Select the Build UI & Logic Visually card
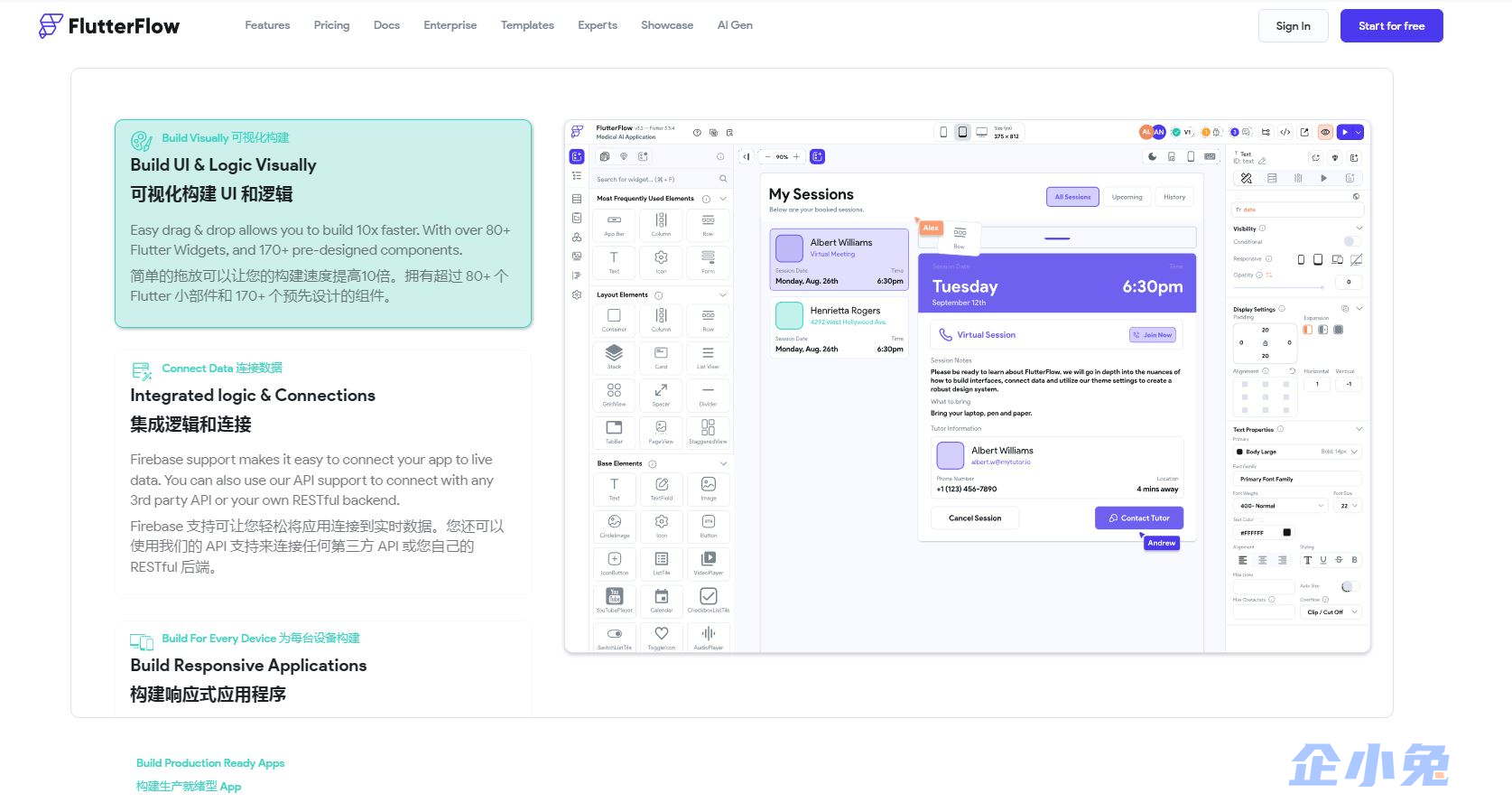This screenshot has height=812, width=1512. point(323,223)
